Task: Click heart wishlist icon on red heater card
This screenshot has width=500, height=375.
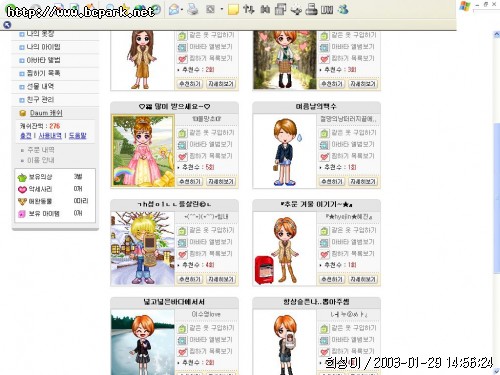Action: (324, 254)
